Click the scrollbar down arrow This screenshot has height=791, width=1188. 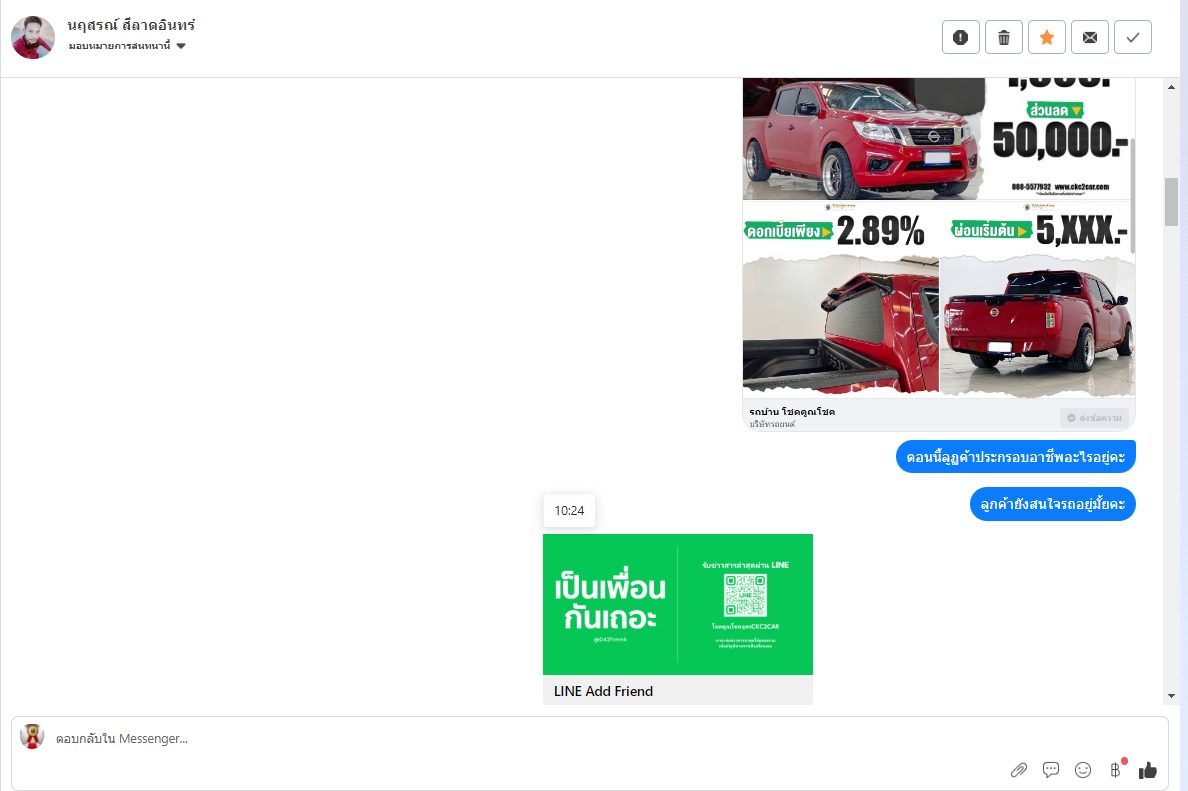[x=1171, y=696]
